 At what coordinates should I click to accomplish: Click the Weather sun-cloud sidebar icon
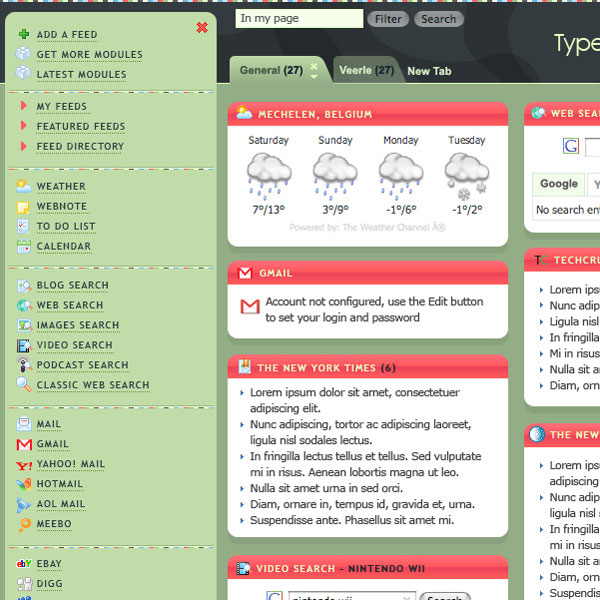pyautogui.click(x=23, y=186)
